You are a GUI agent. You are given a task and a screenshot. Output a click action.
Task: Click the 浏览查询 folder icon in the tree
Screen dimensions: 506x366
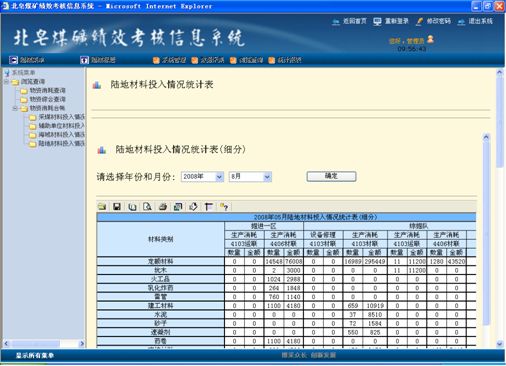[15, 82]
